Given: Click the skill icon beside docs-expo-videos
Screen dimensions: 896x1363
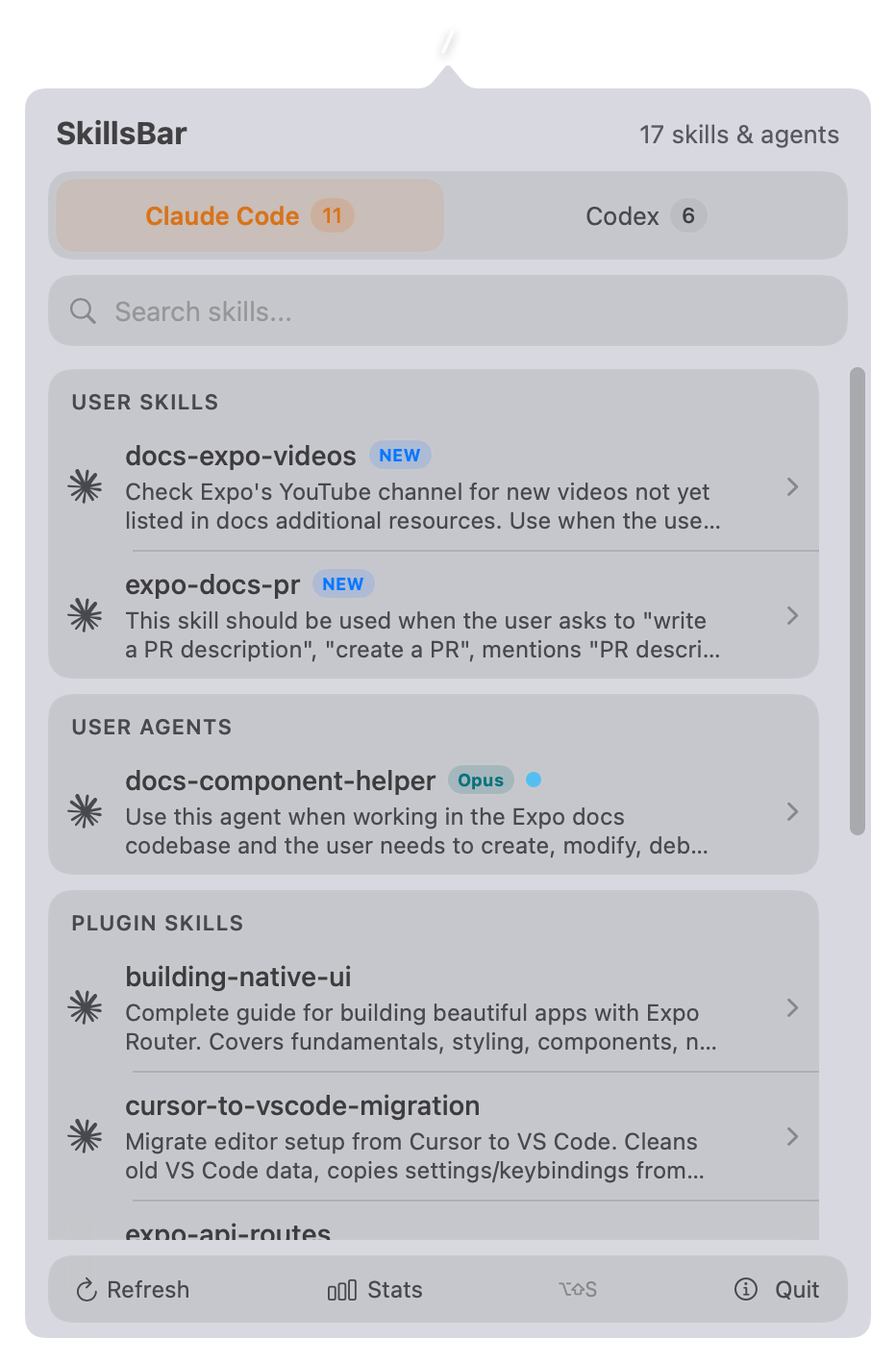Looking at the screenshot, I should click(x=85, y=487).
